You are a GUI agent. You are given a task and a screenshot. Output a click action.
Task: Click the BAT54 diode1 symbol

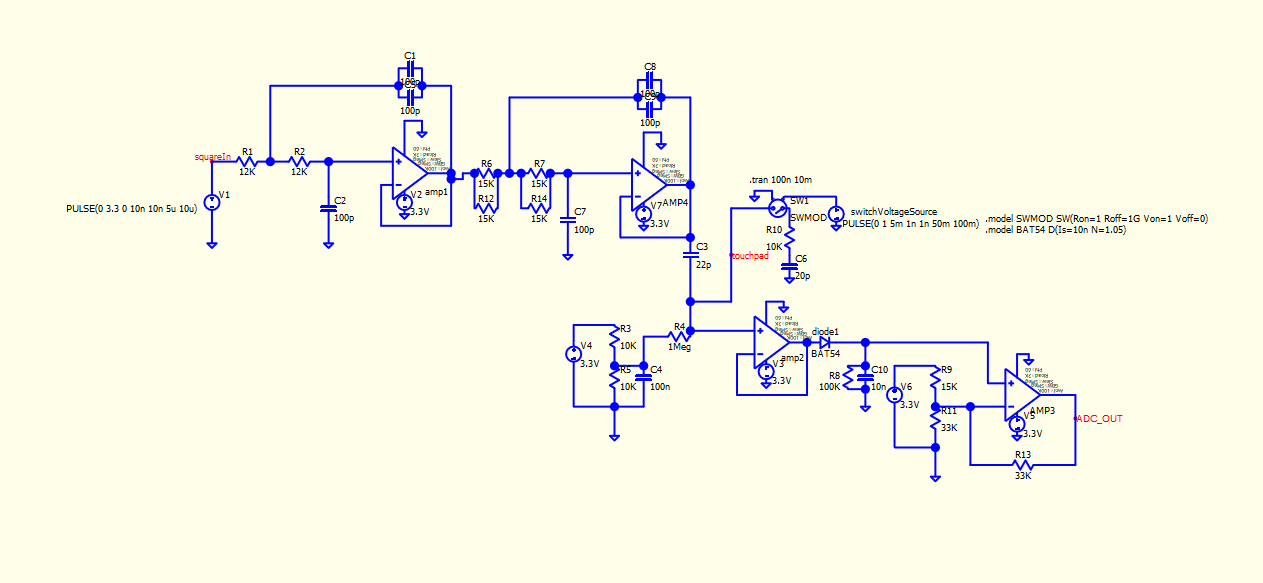coord(825,341)
